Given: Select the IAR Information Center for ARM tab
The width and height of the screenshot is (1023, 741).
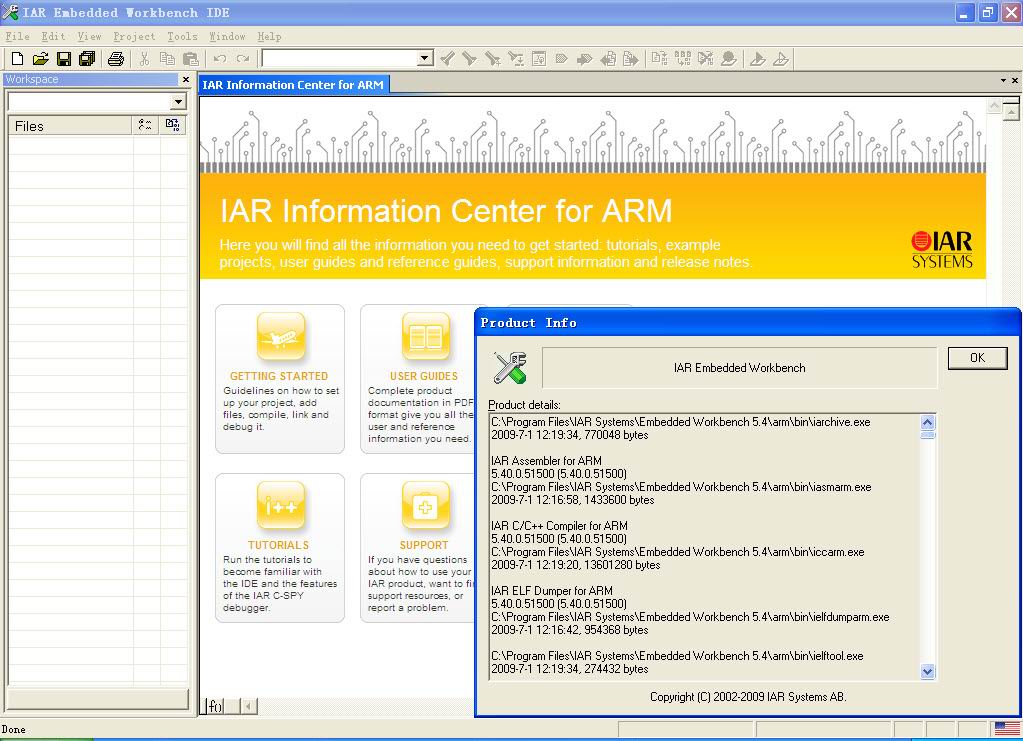Looking at the screenshot, I should click(293, 85).
